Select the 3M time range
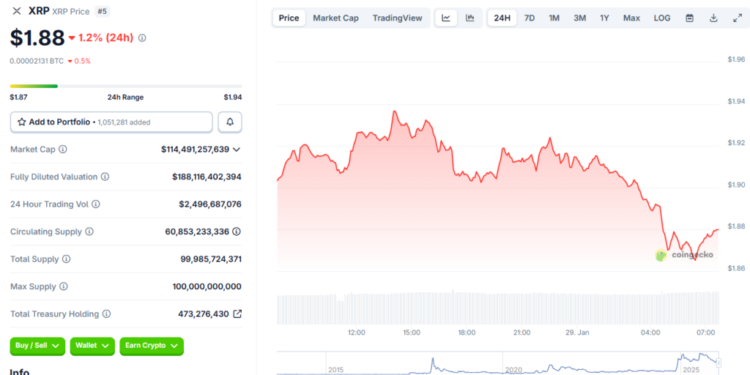Image resolution: width=750 pixels, height=375 pixels. (580, 18)
